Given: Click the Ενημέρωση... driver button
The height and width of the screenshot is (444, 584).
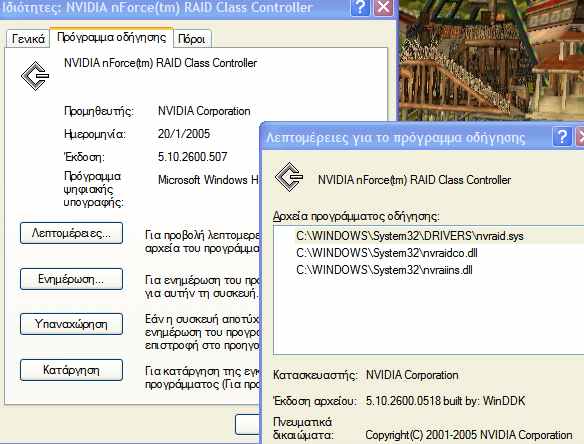Looking at the screenshot, I should 71,279.
